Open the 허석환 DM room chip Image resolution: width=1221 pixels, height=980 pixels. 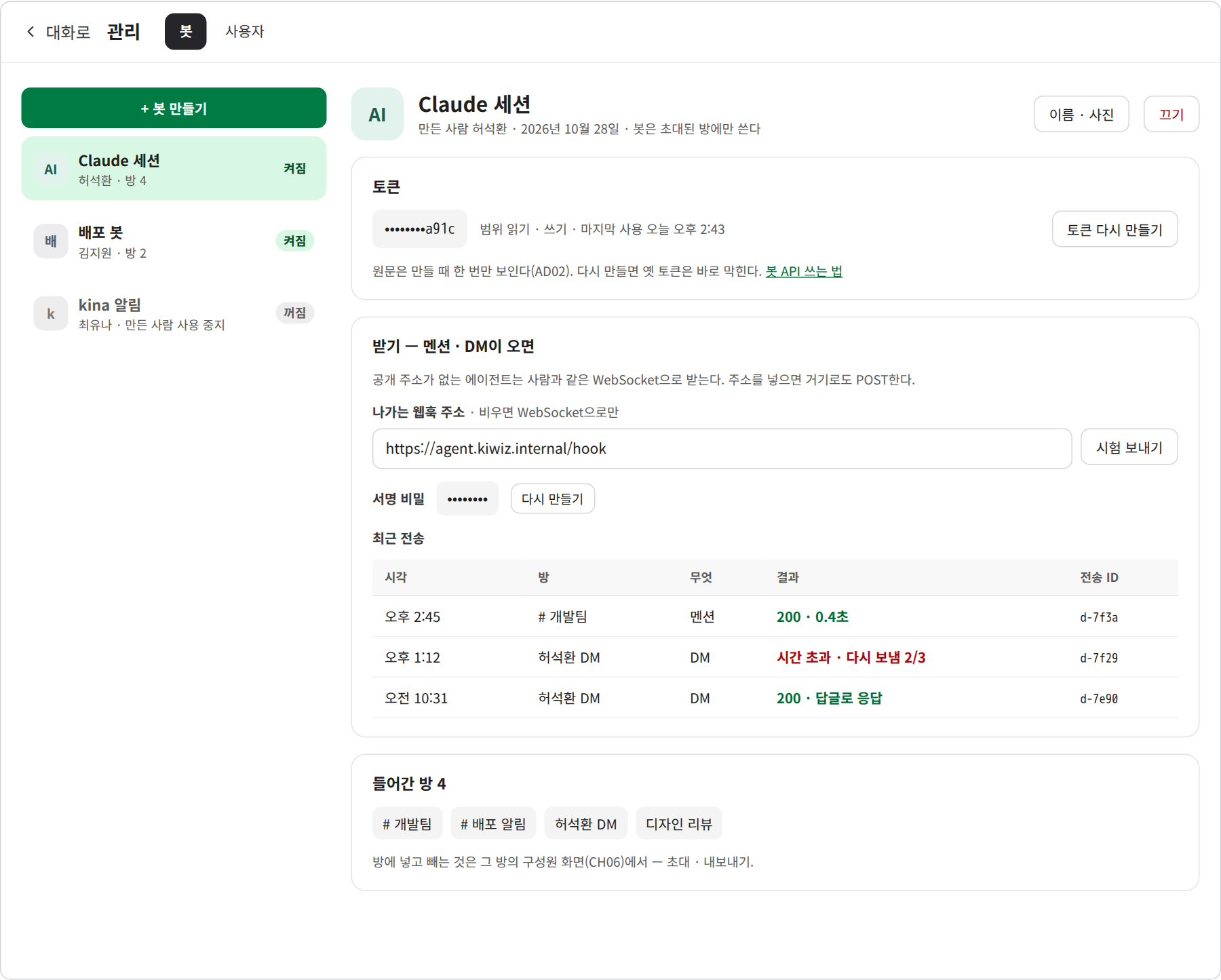(585, 823)
